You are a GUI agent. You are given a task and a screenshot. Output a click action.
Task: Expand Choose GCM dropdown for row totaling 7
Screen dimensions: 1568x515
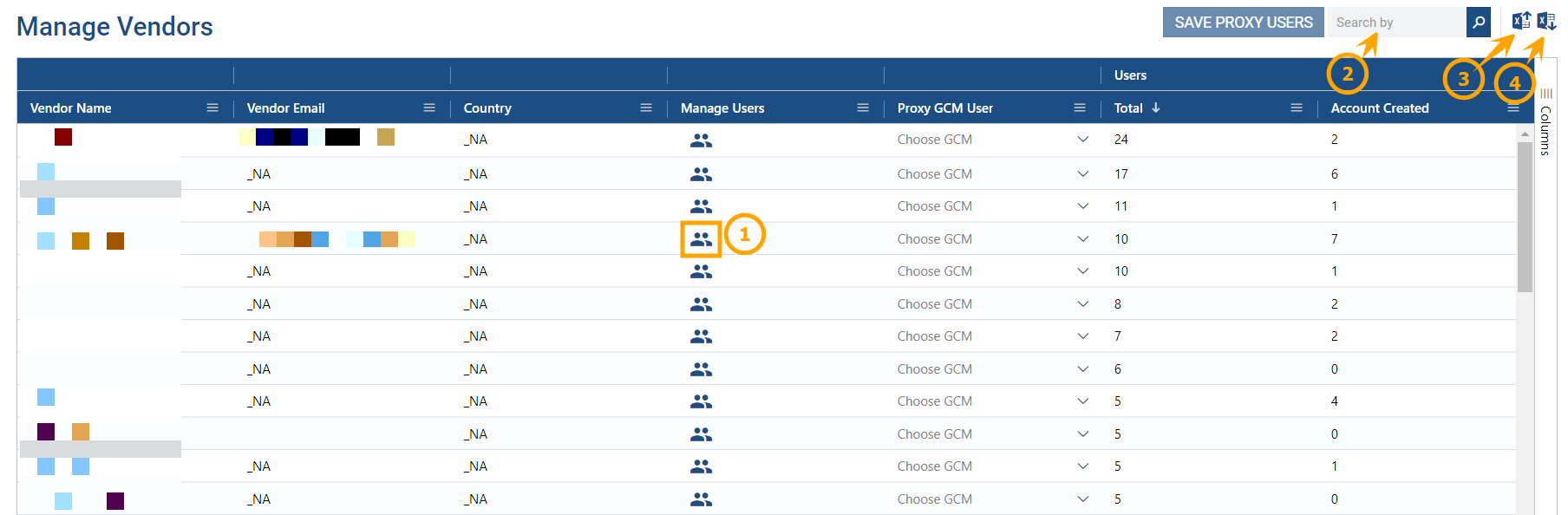(x=1082, y=336)
